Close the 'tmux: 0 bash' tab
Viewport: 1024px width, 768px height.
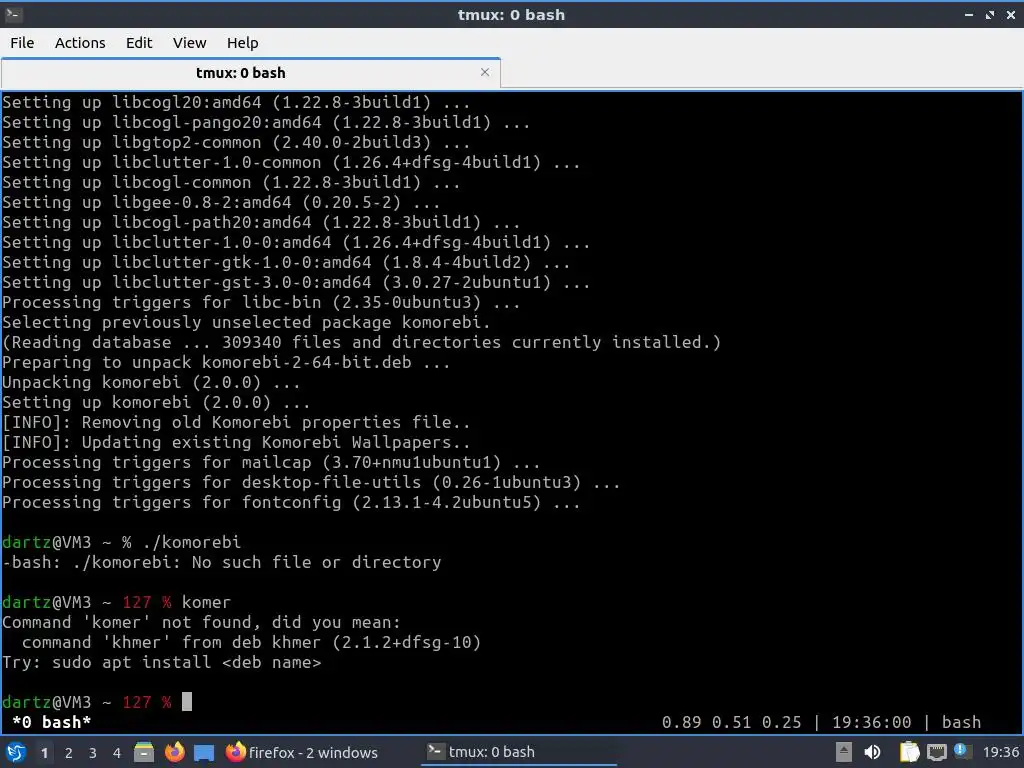[485, 72]
